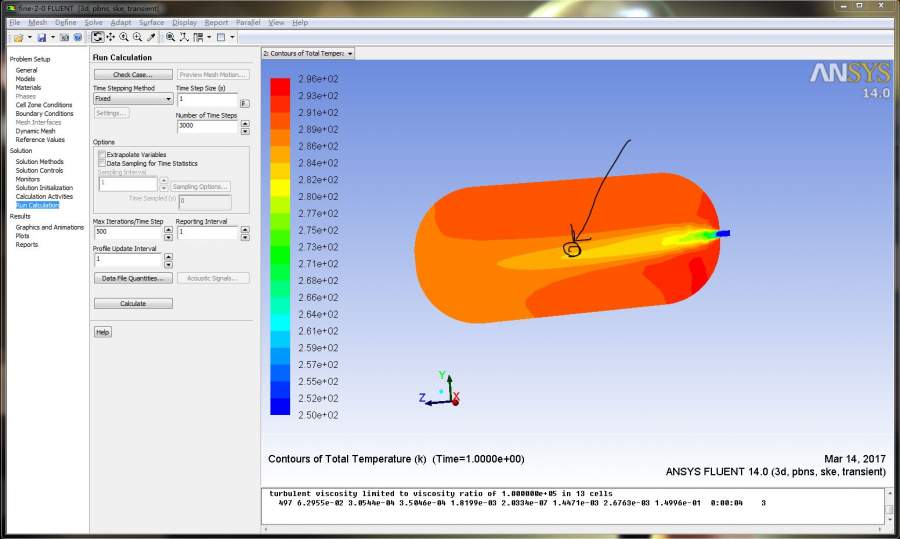Select the zoom in magnifier tool
This screenshot has width=900, height=539.
click(x=124, y=37)
